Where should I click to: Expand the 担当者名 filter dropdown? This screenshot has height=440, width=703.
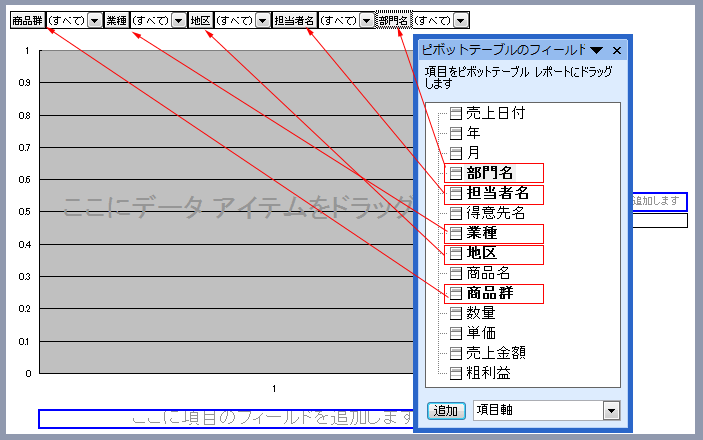coord(367,20)
